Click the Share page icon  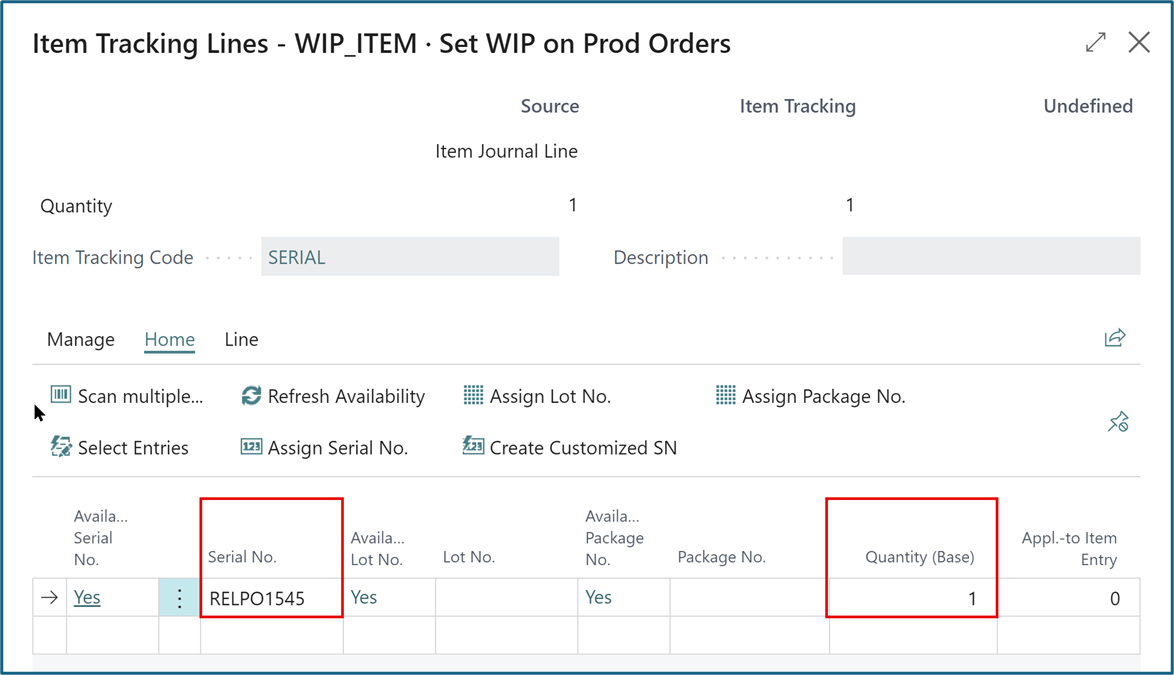pos(1114,338)
